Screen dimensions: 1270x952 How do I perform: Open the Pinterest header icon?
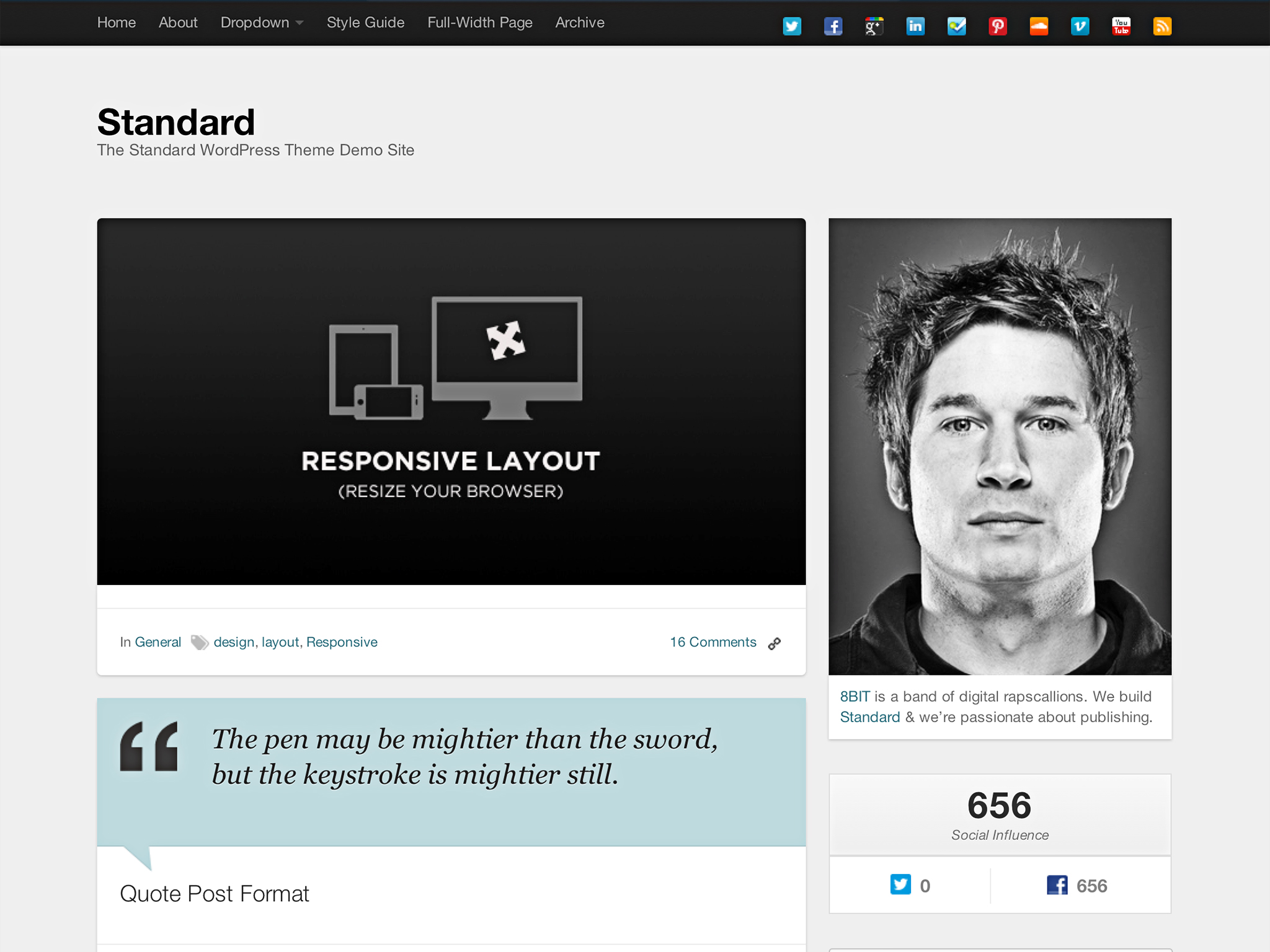(998, 26)
